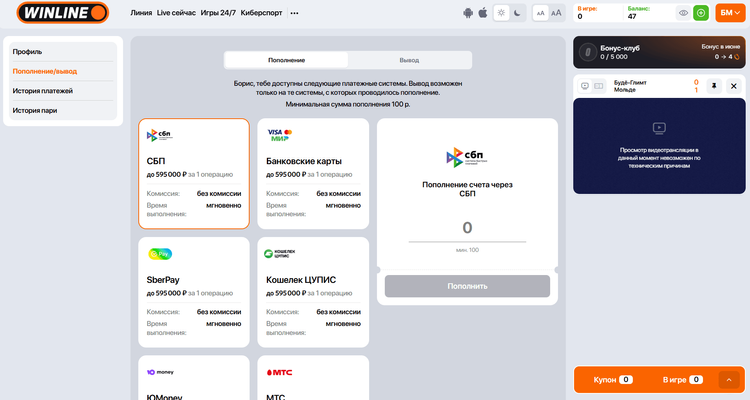
Task: Select the Банковские карты payment card
Action: (x=313, y=174)
